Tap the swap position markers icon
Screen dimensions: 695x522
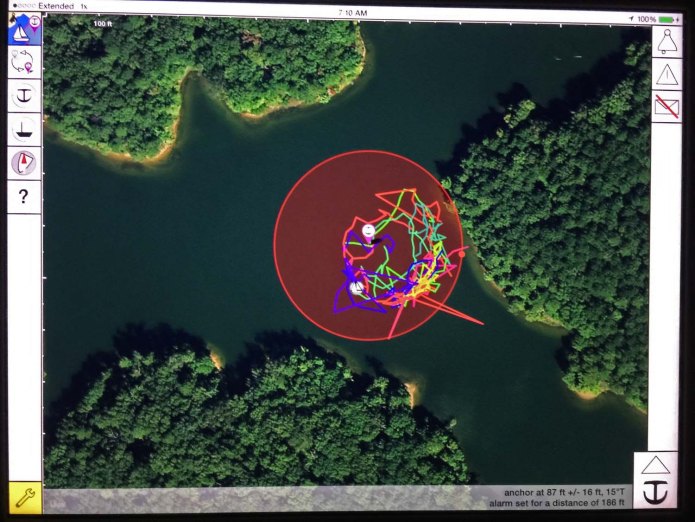(x=24, y=62)
